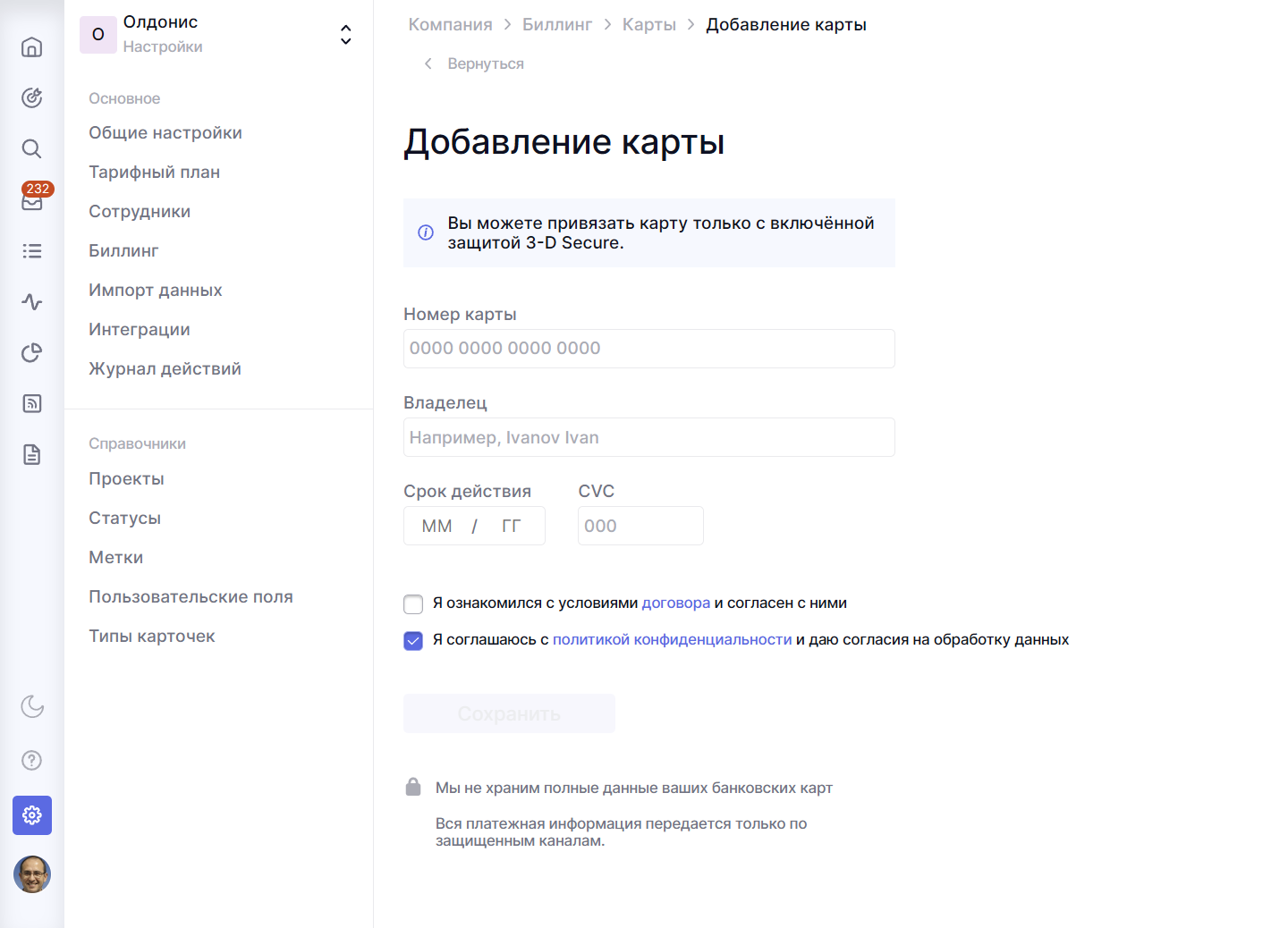Click the user profile avatar
The image size is (1288, 928).
pos(32,874)
